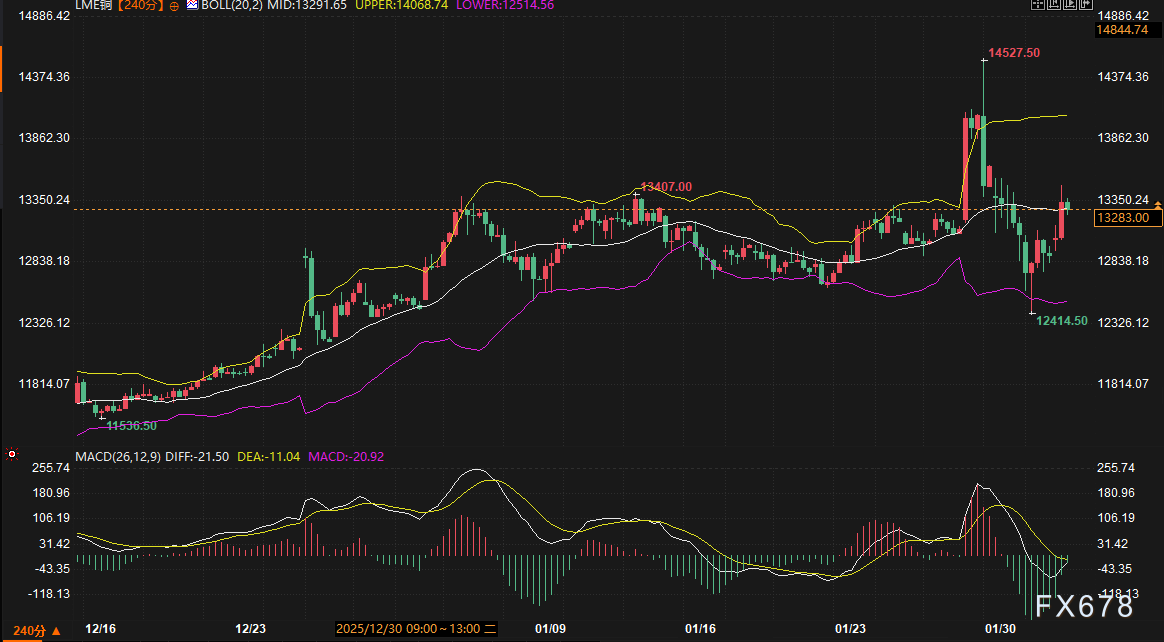Image resolution: width=1164 pixels, height=642 pixels.
Task: Click the 13283.00 current price tag
Action: pyautogui.click(x=1122, y=217)
